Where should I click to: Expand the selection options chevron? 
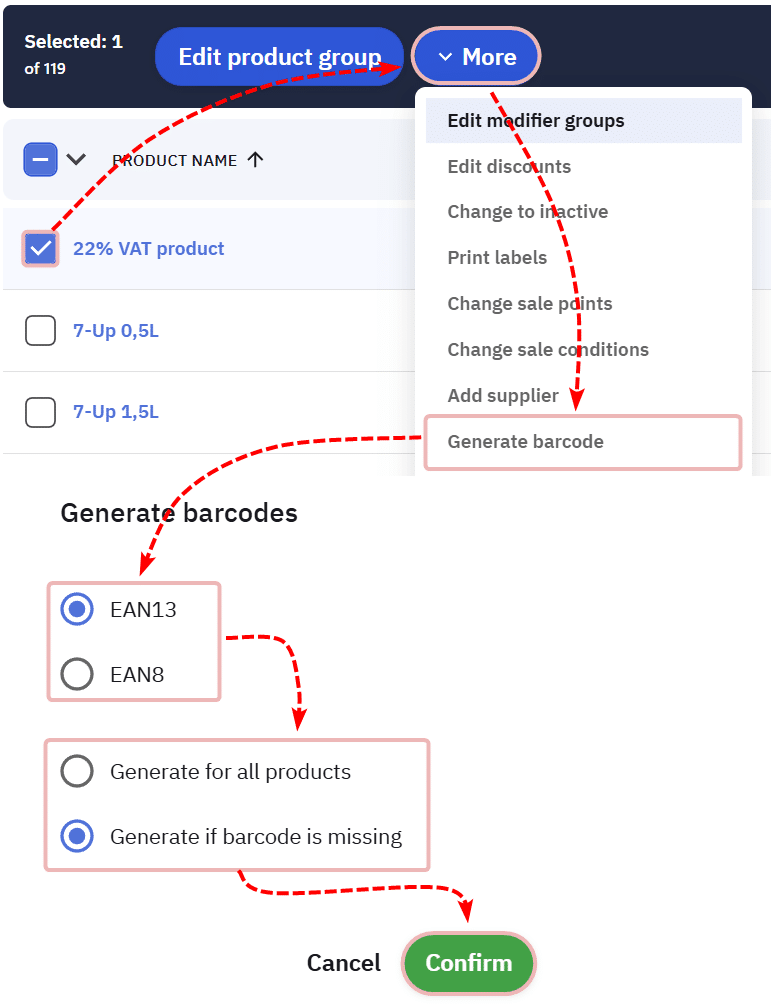76,160
